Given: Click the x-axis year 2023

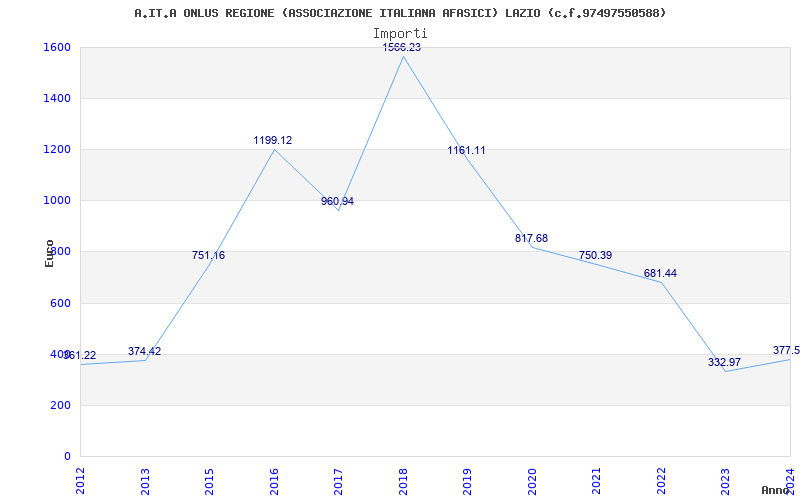Looking at the screenshot, I should 726,481.
